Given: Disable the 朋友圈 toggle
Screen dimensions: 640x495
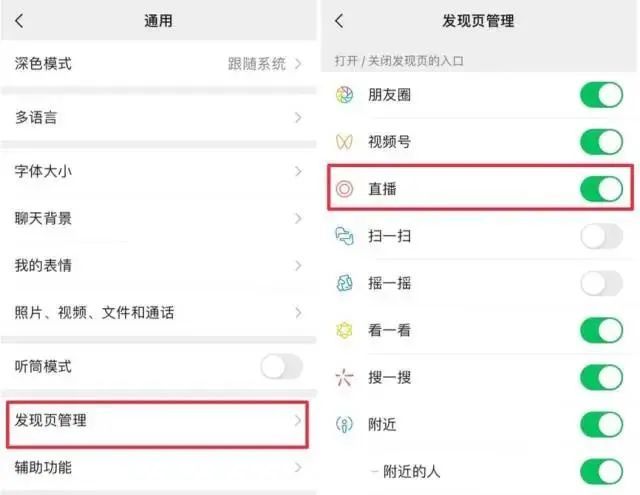Looking at the screenshot, I should pos(601,95).
